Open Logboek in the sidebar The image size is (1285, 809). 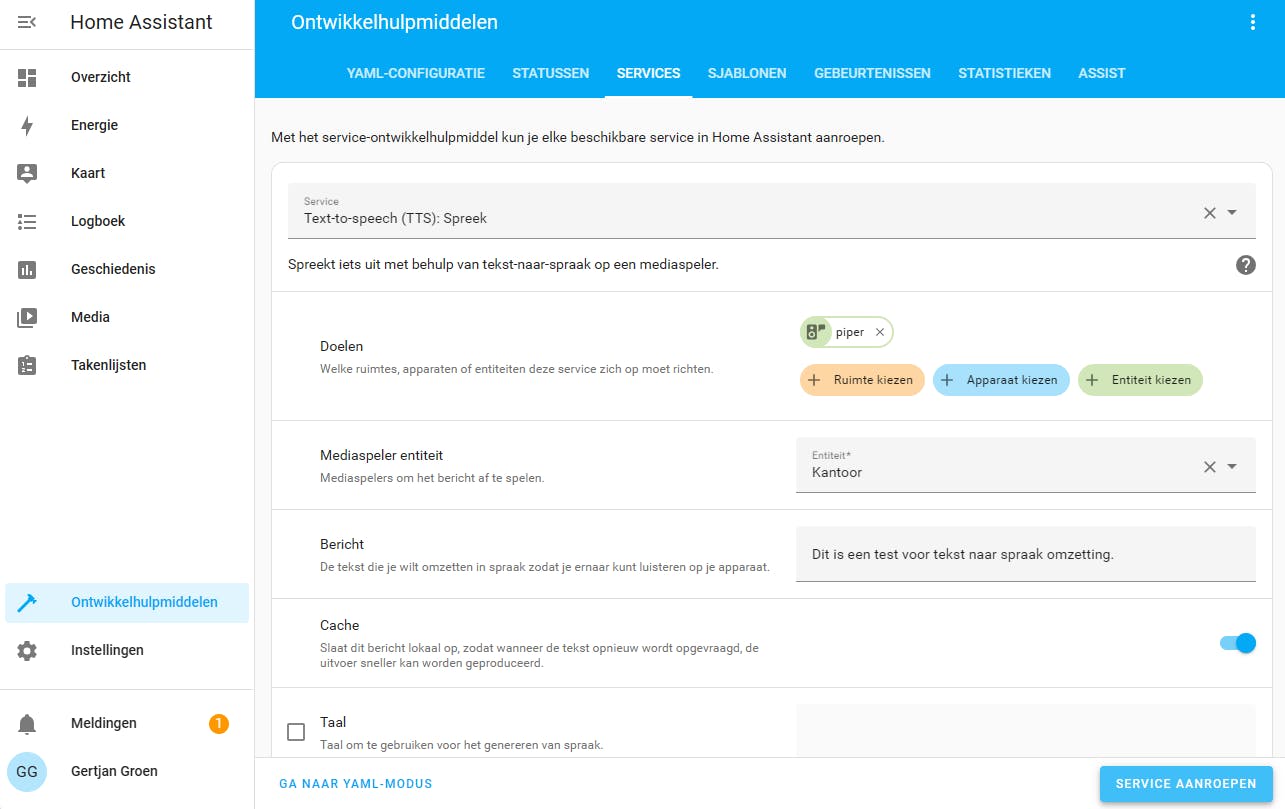pos(128,221)
